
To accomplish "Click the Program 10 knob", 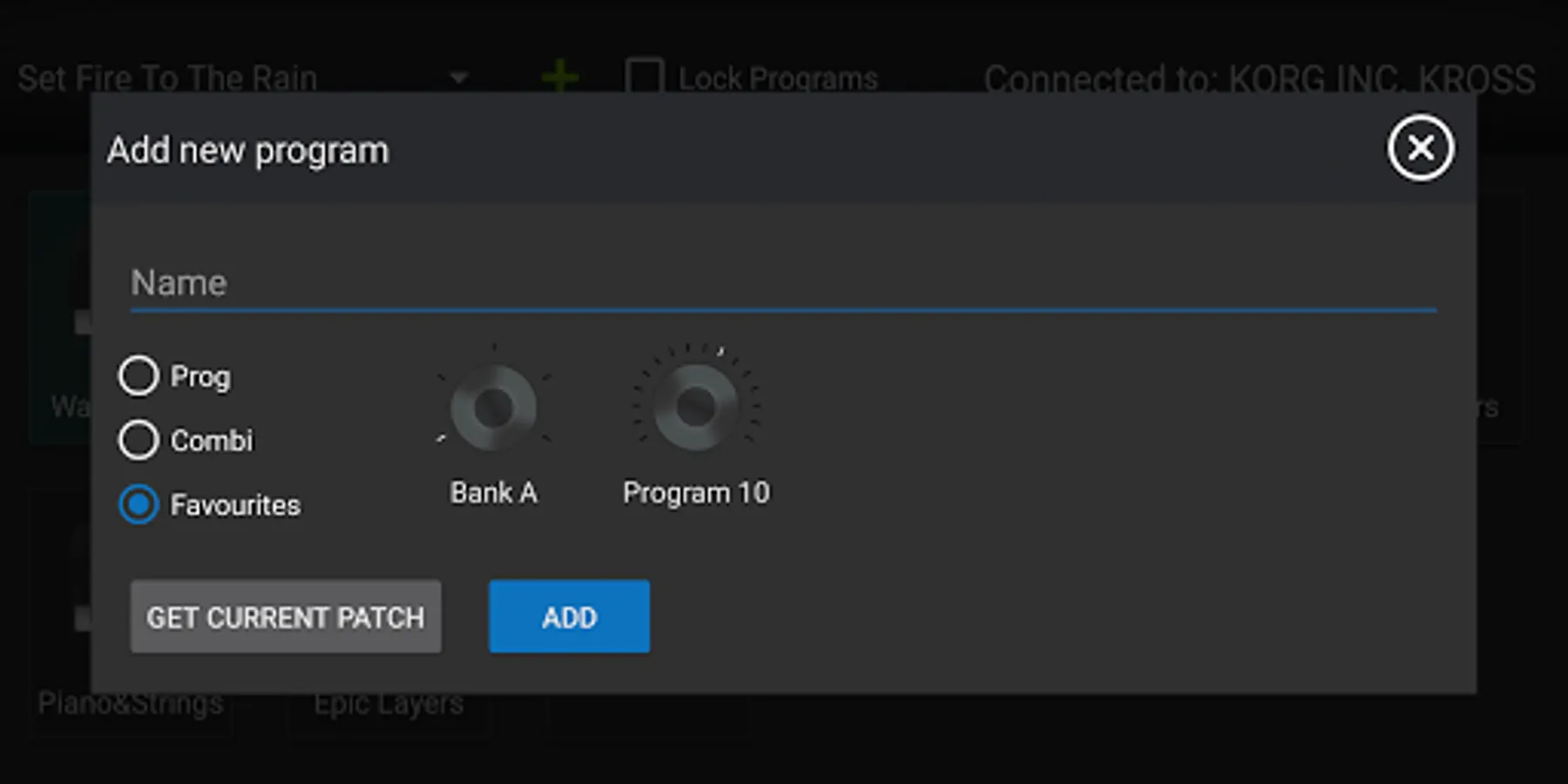I will tap(696, 407).
